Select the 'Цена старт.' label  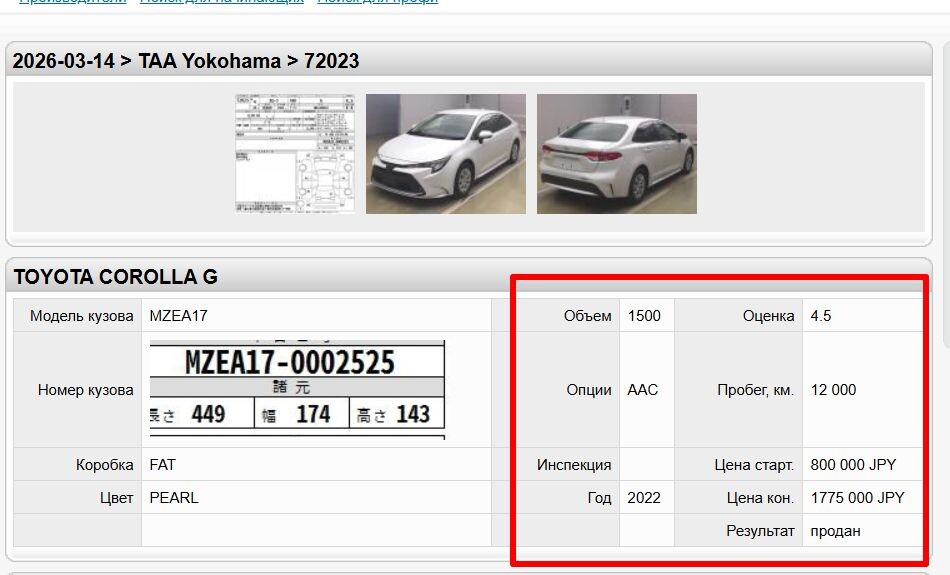pos(754,465)
